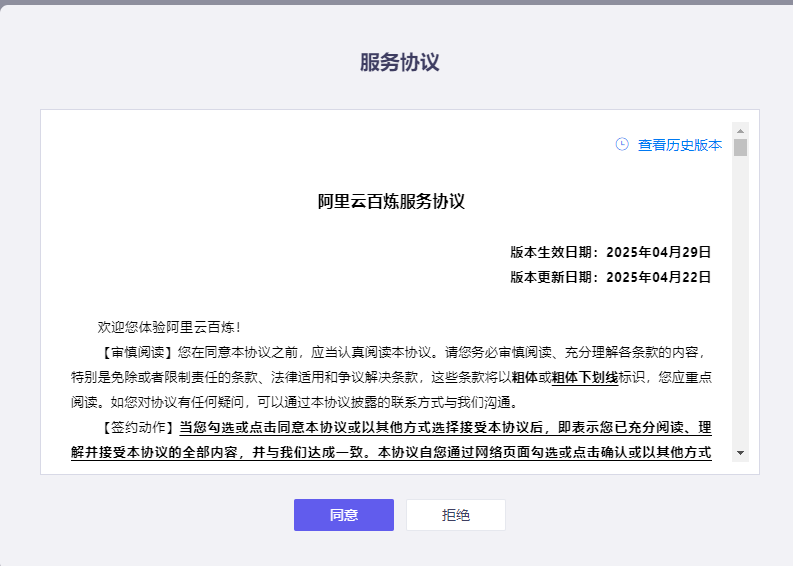Viewport: 793px width, 566px height.
Task: Click the 欢迎您体验阿里云百炼 welcome sentence
Action: click(168, 327)
